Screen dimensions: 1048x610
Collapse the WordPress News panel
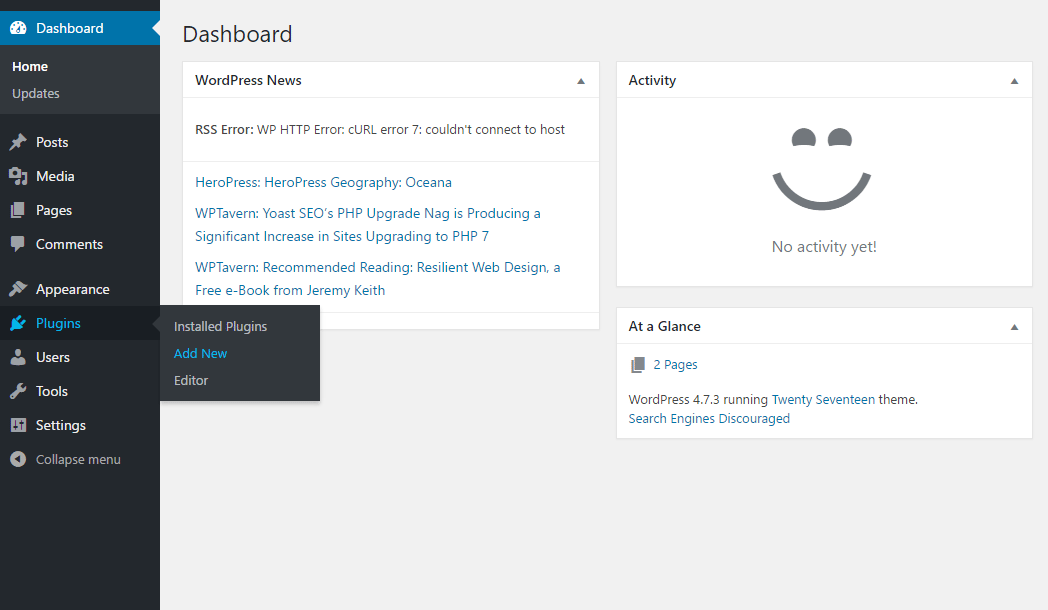point(581,81)
